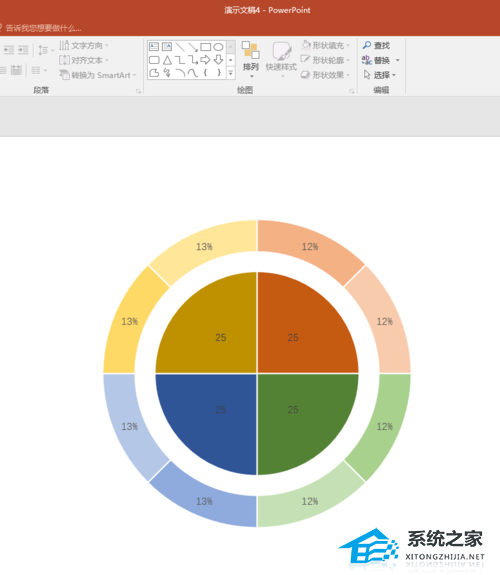Select the right block arrow shape
The width and height of the screenshot is (500, 575).
205,60
